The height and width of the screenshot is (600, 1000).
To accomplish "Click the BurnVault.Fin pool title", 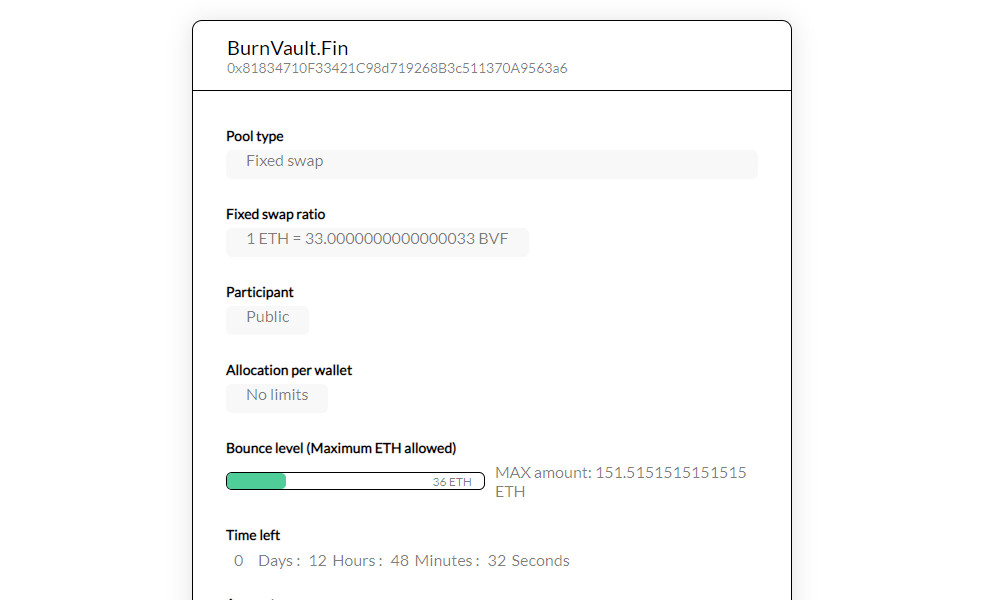I will pyautogui.click(x=288, y=48).
